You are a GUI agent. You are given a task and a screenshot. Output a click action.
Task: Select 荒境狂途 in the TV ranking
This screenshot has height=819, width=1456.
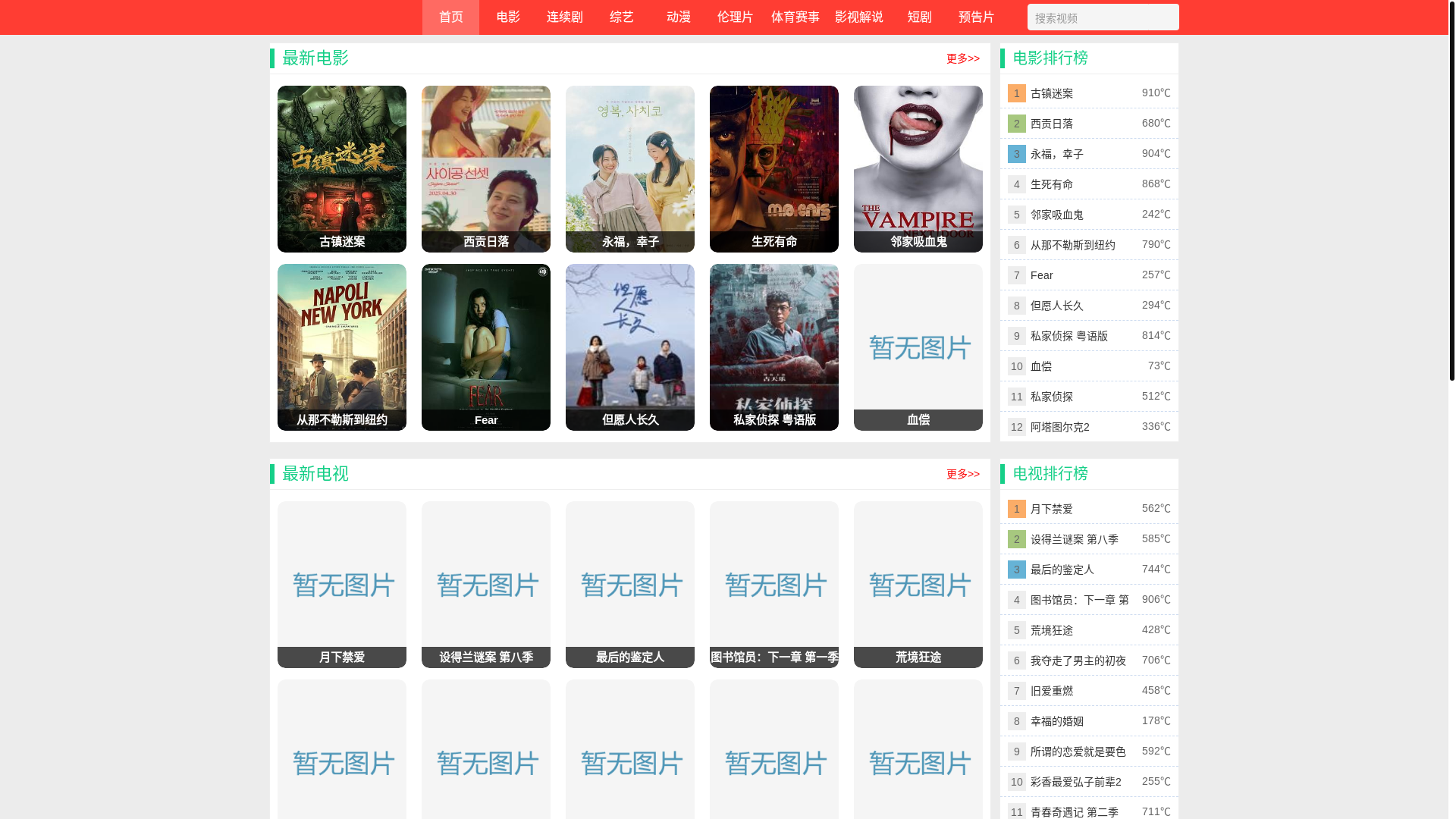pos(1051,630)
